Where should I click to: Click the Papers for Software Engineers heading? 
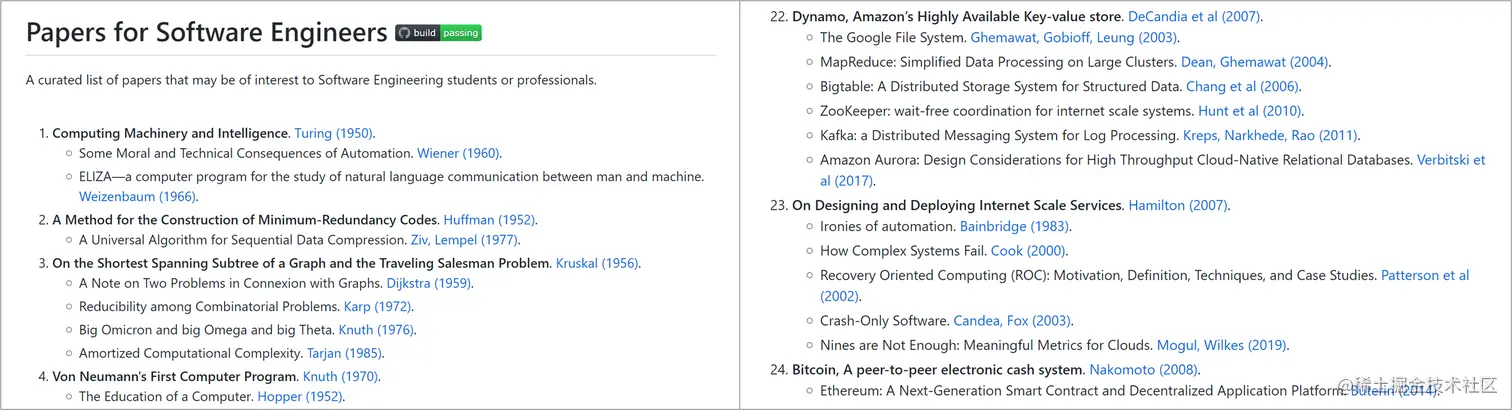click(x=206, y=32)
